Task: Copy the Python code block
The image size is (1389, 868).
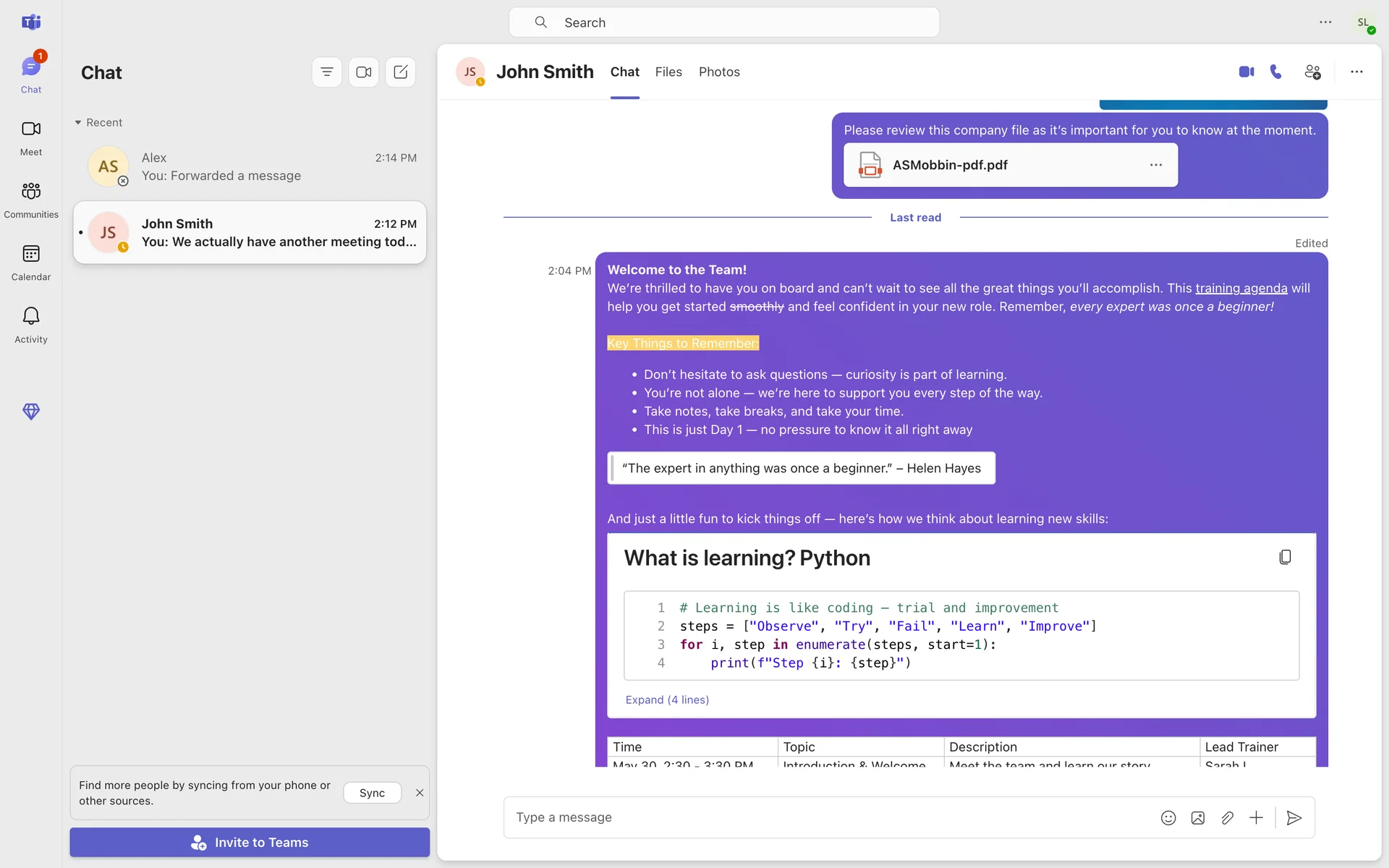Action: (x=1285, y=557)
